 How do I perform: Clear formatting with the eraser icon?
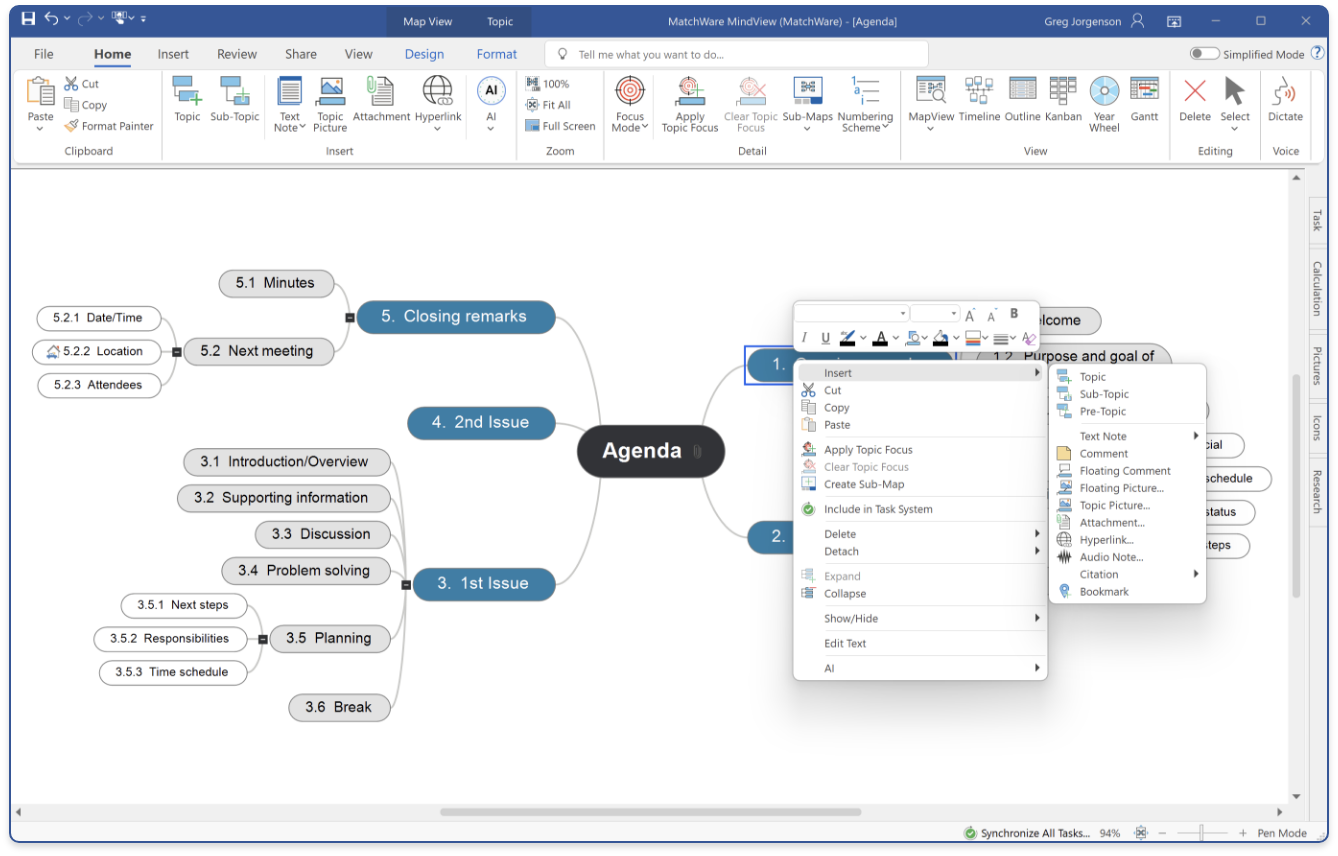coord(1029,338)
